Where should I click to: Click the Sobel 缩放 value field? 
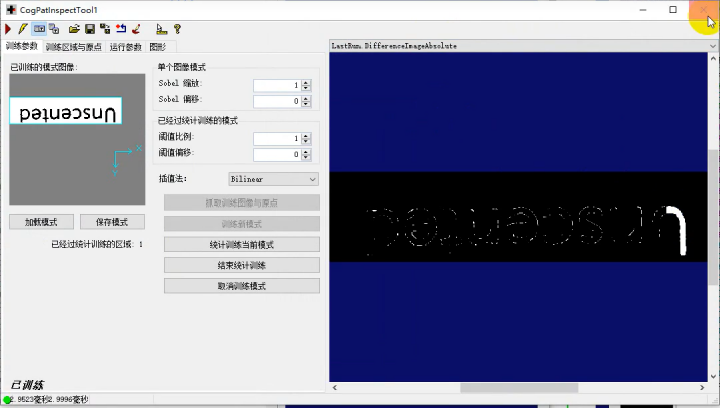coord(277,85)
